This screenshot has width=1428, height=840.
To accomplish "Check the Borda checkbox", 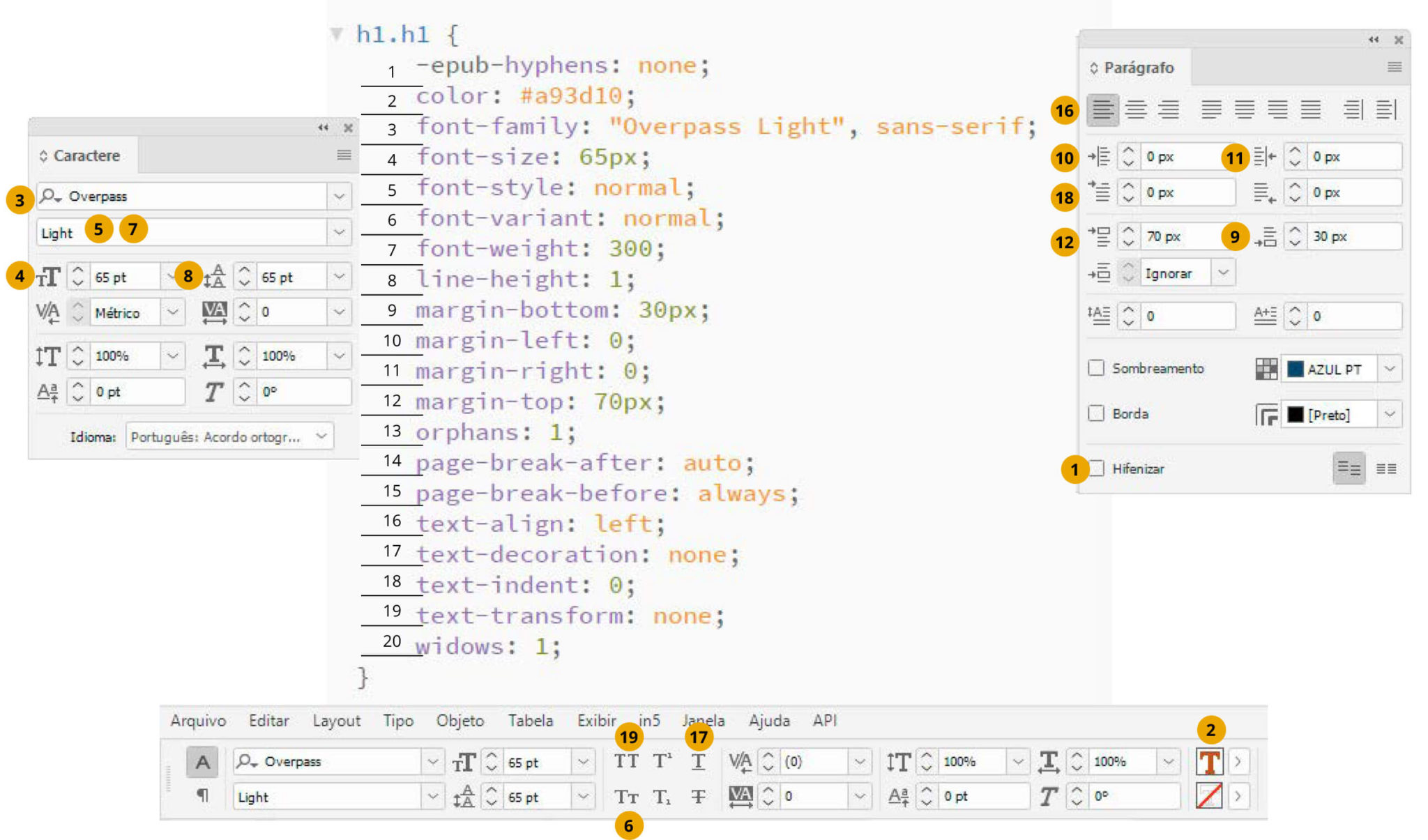I will pyautogui.click(x=1096, y=413).
